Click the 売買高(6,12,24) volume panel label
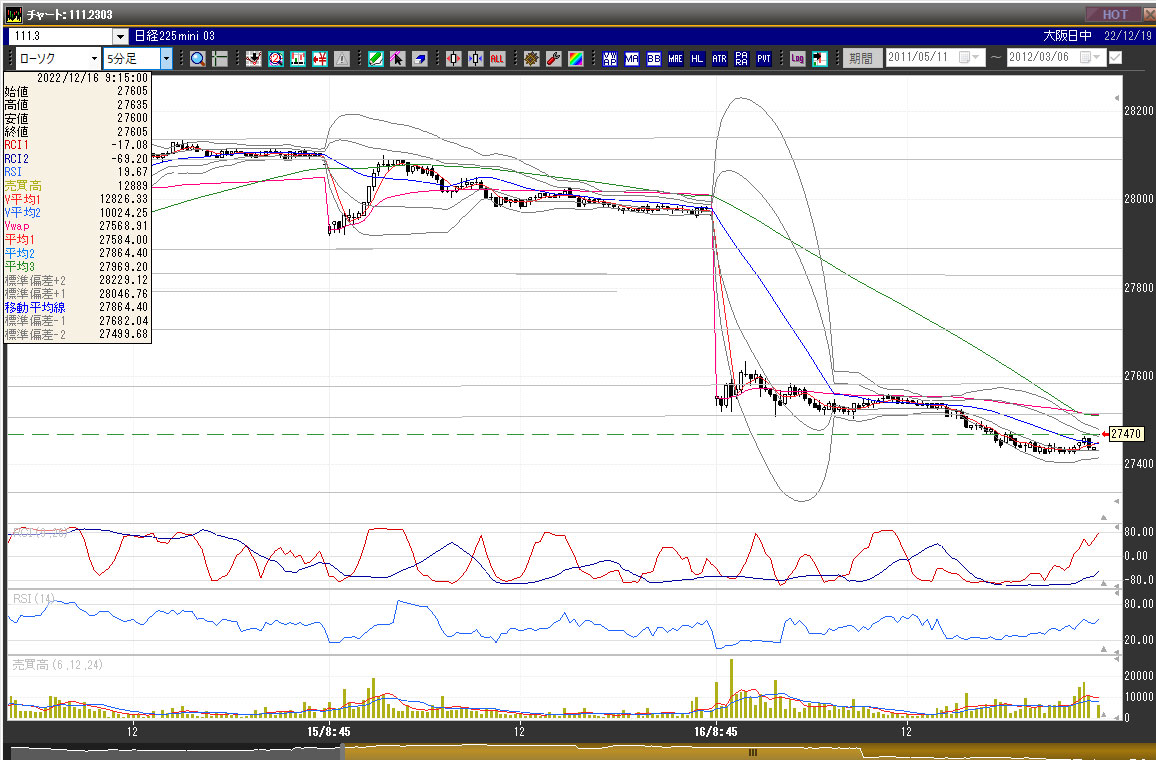The height and width of the screenshot is (760, 1156). coord(58,665)
